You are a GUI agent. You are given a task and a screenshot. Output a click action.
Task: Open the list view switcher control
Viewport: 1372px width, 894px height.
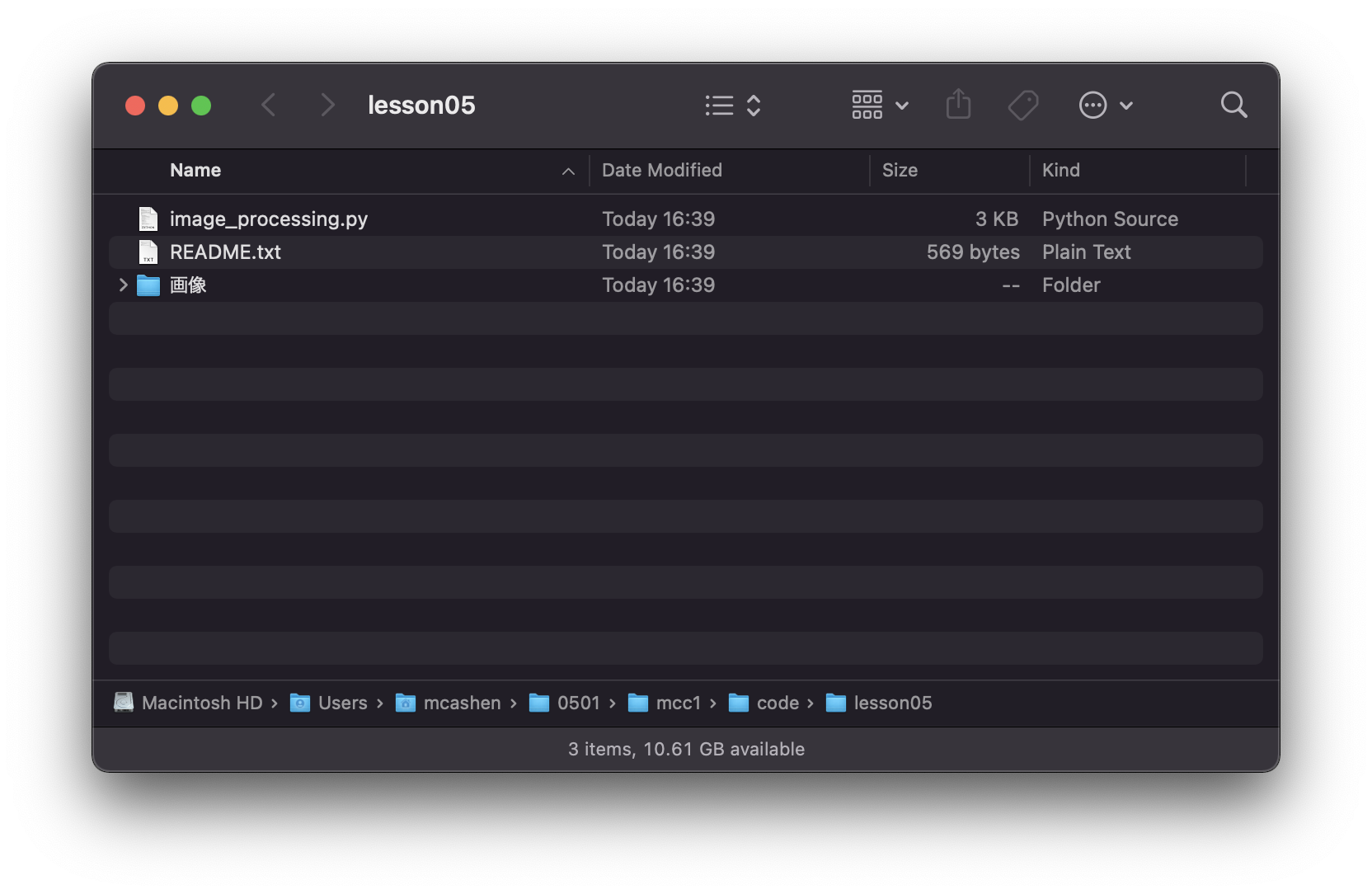click(732, 105)
